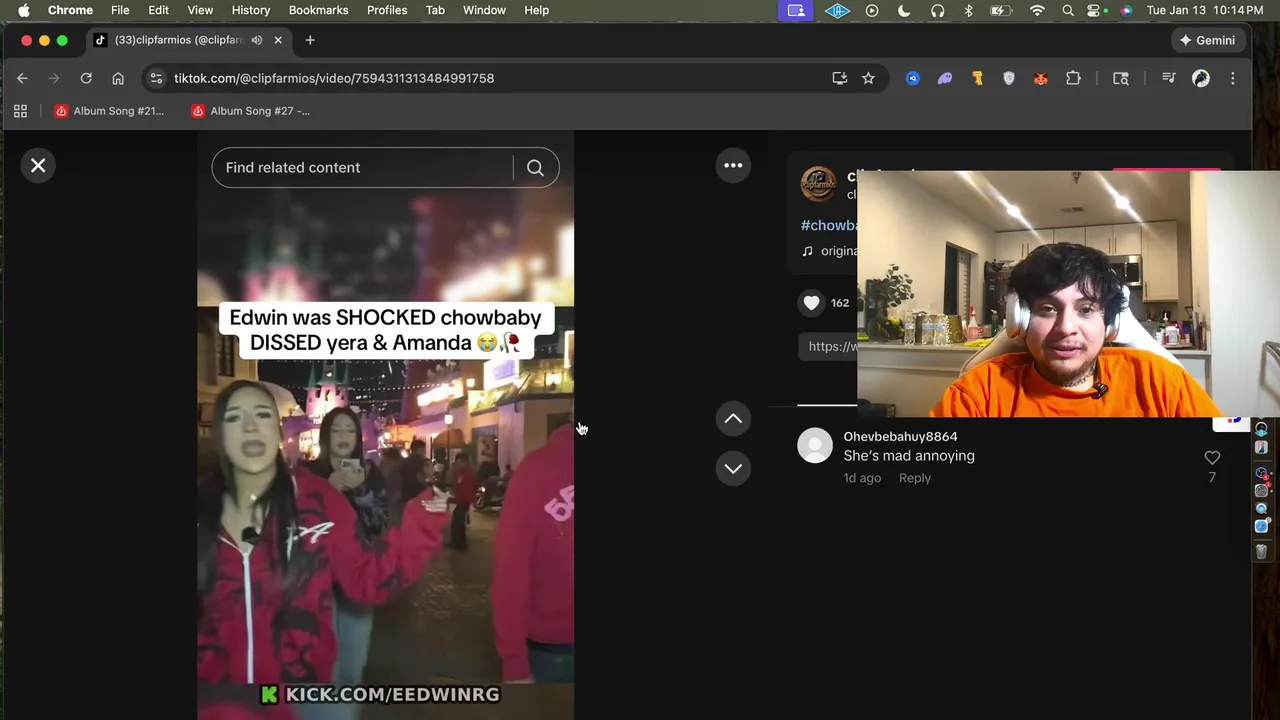
Task: Open the Extensions puzzle-piece menu
Action: tap(1073, 78)
